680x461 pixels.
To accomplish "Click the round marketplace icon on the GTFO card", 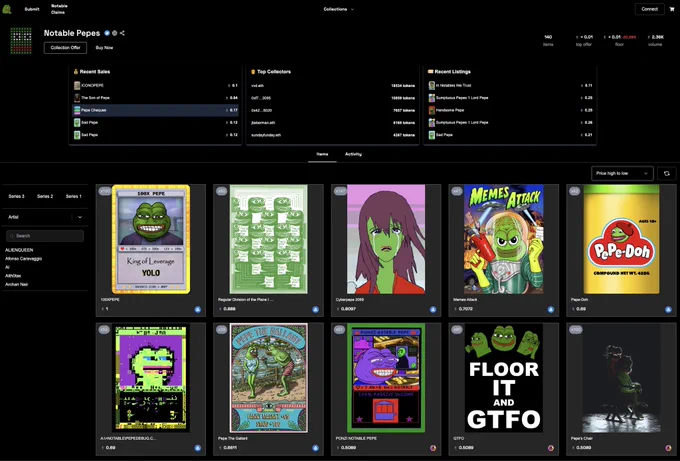I will (550, 448).
